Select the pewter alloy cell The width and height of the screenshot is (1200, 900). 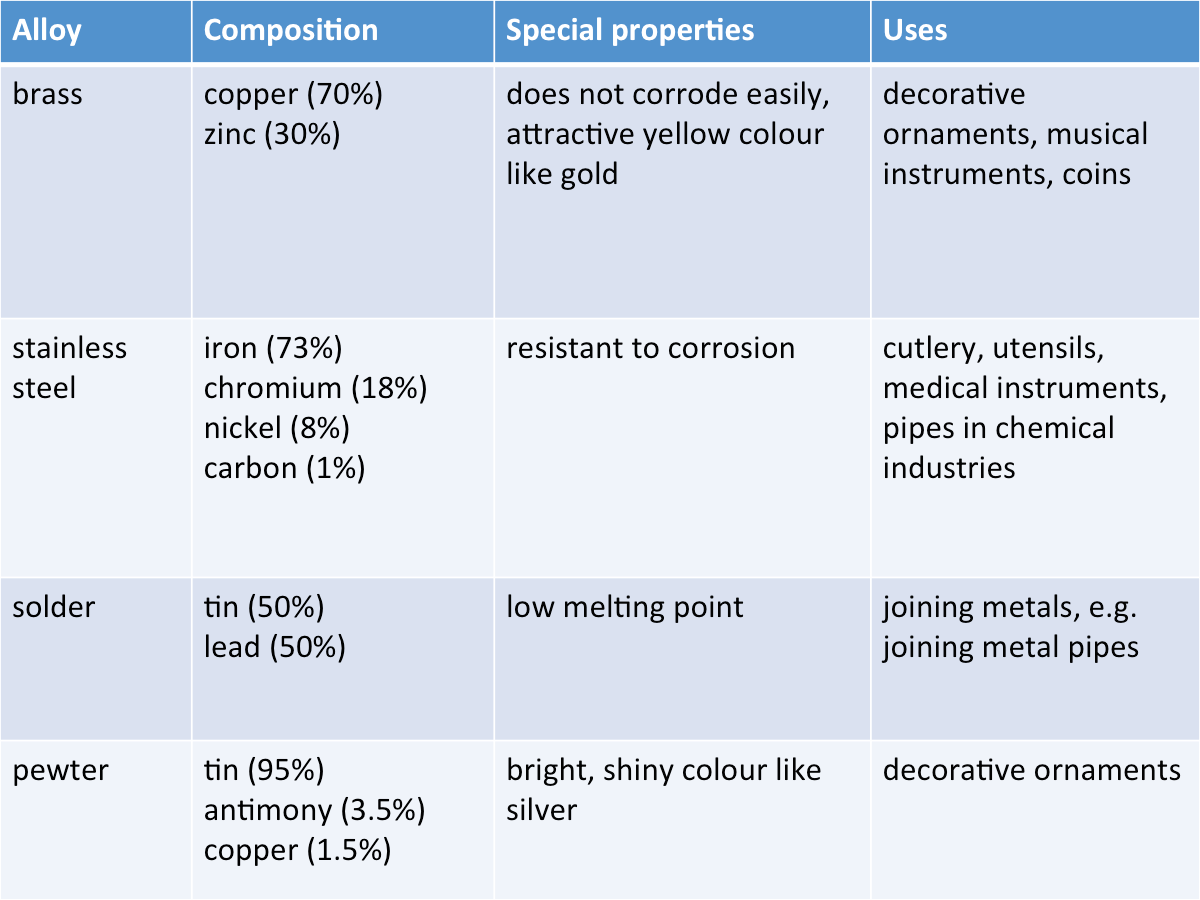(x=59, y=771)
